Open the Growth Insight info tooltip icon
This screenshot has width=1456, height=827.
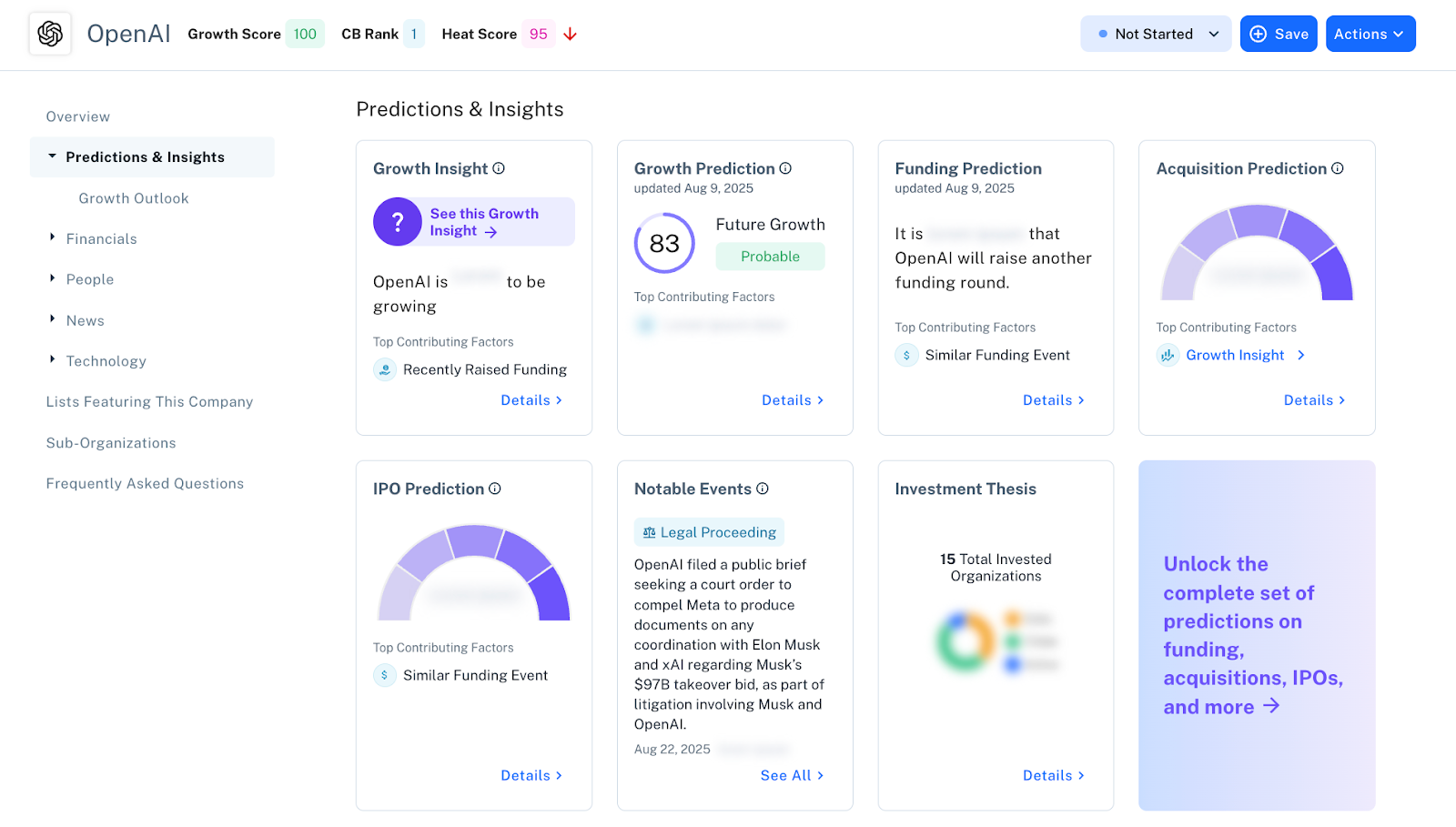497,167
